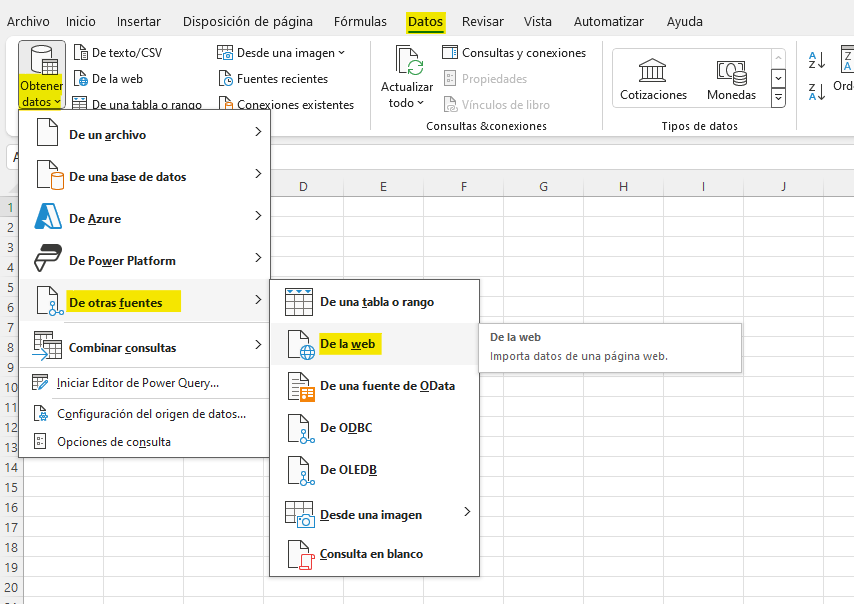Select the Datos ribbon tab
This screenshot has width=854, height=604.
point(425,22)
